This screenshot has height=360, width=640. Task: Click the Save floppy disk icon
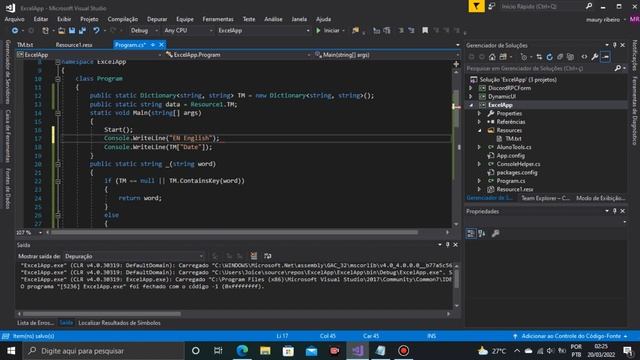72,31
